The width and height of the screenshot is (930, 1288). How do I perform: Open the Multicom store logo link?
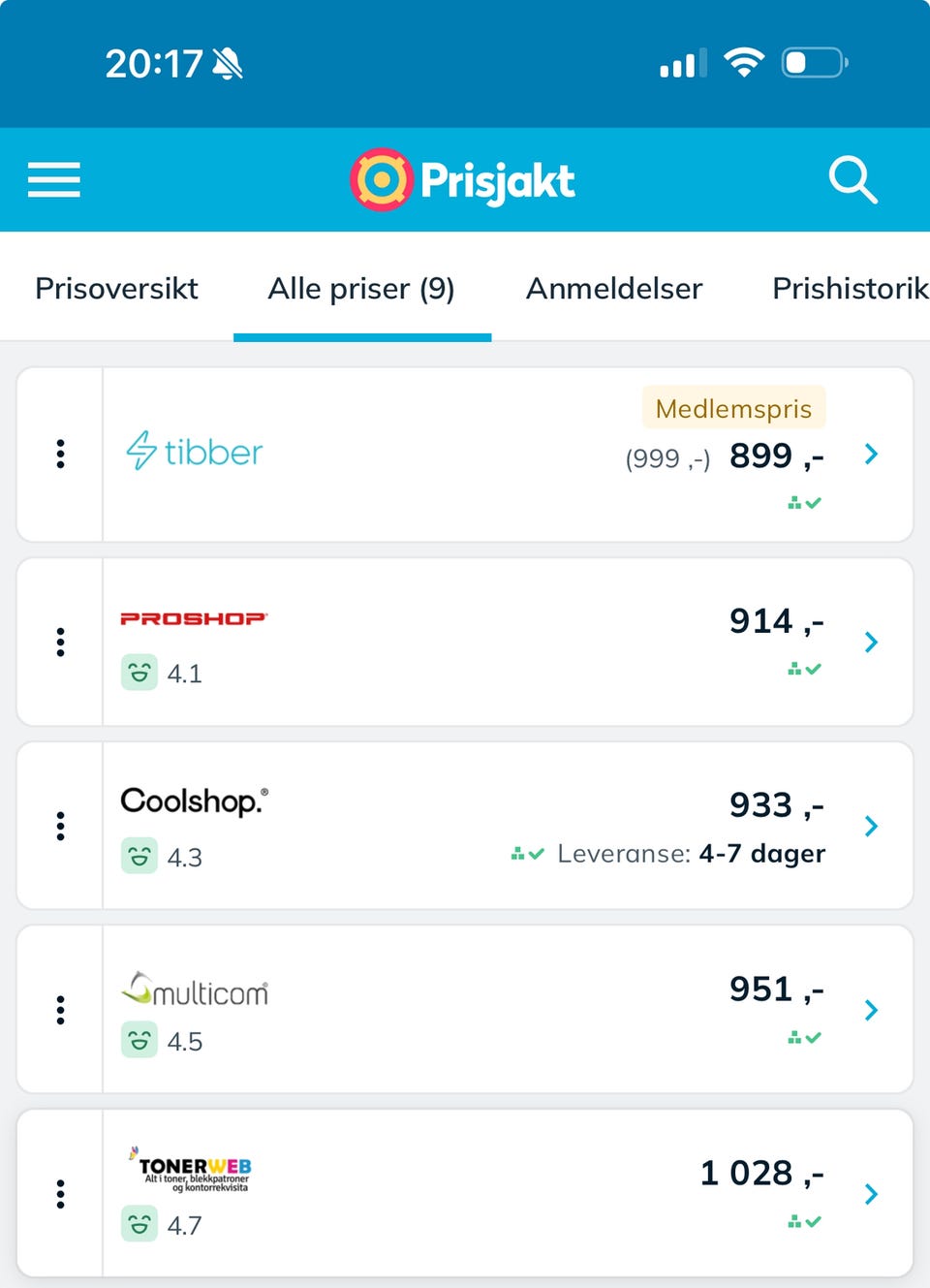195,990
